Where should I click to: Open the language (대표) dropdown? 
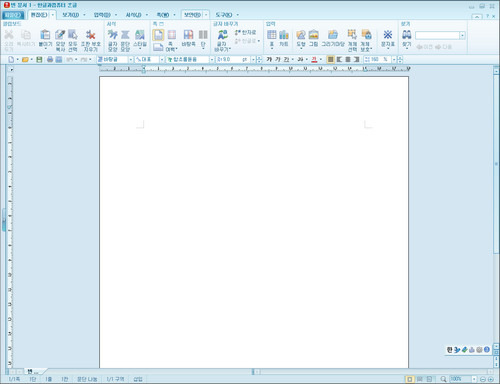coord(162,59)
